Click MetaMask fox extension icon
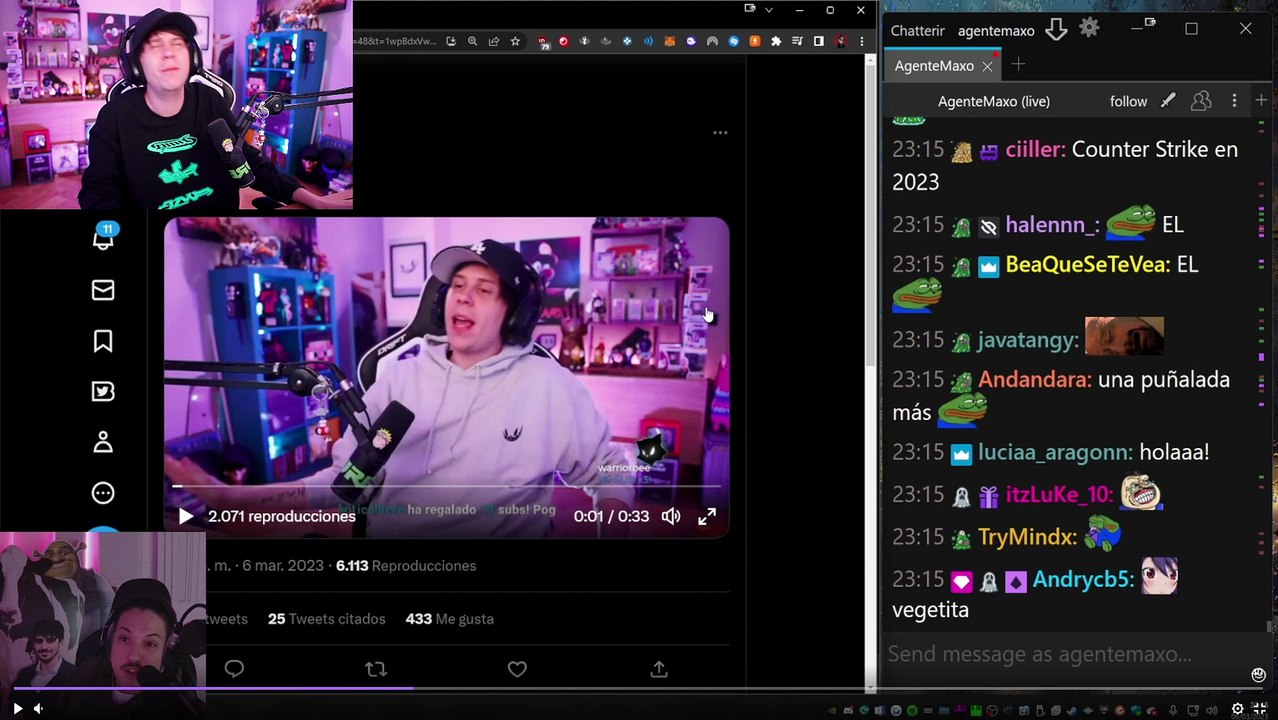1278x720 pixels. pyautogui.click(x=669, y=41)
